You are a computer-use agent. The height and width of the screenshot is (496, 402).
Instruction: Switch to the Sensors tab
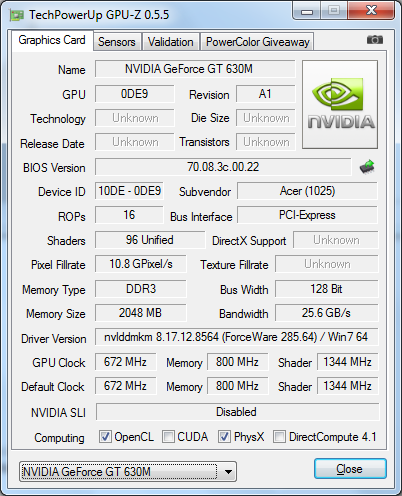[x=117, y=42]
